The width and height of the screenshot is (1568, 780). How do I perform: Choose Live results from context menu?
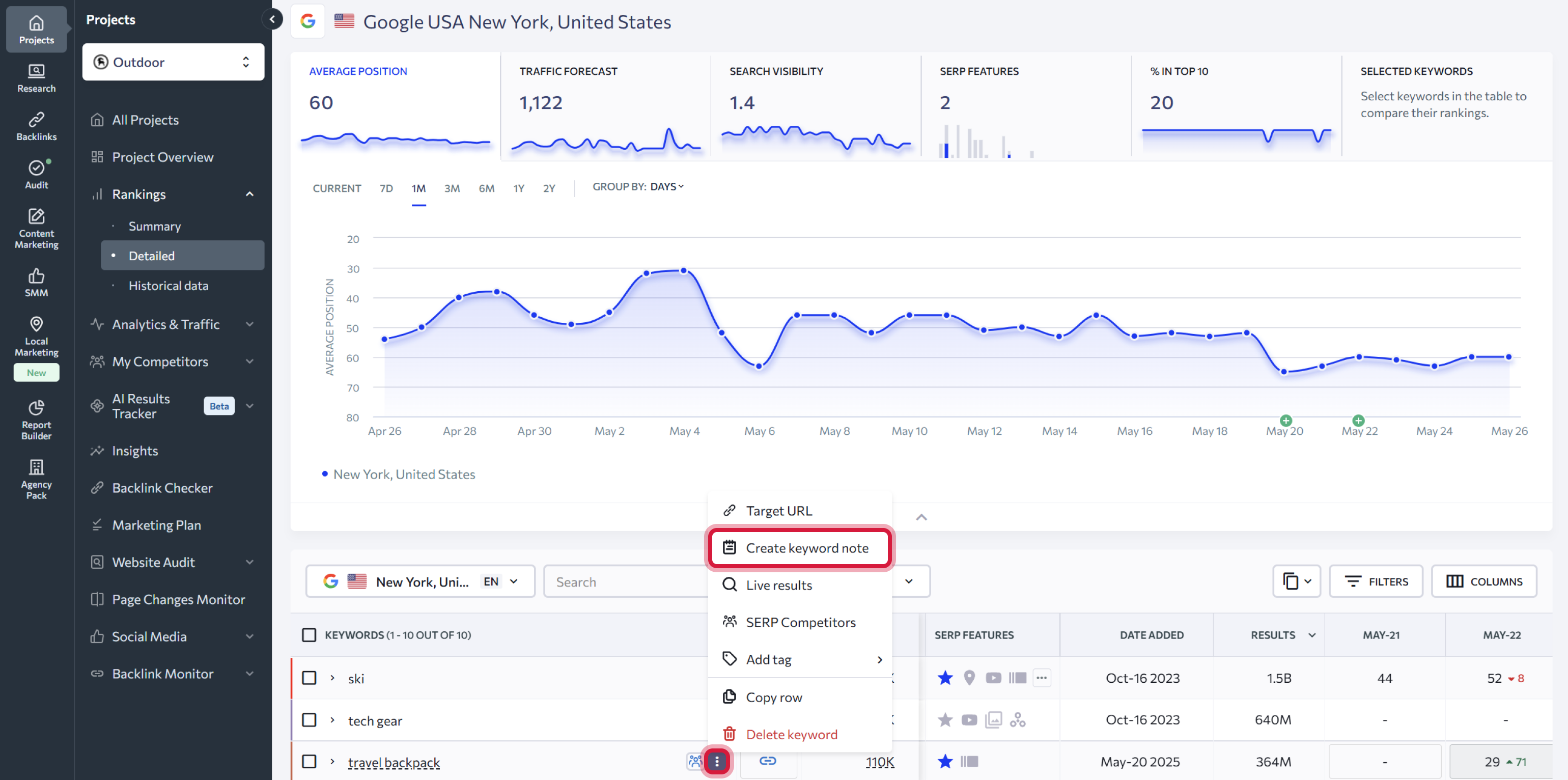[800, 584]
